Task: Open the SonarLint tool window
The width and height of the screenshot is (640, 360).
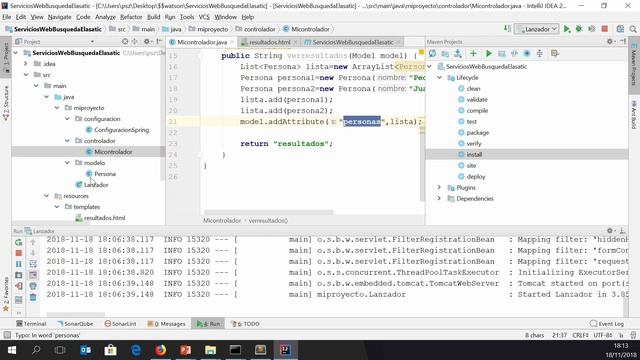Action: [x=120, y=324]
